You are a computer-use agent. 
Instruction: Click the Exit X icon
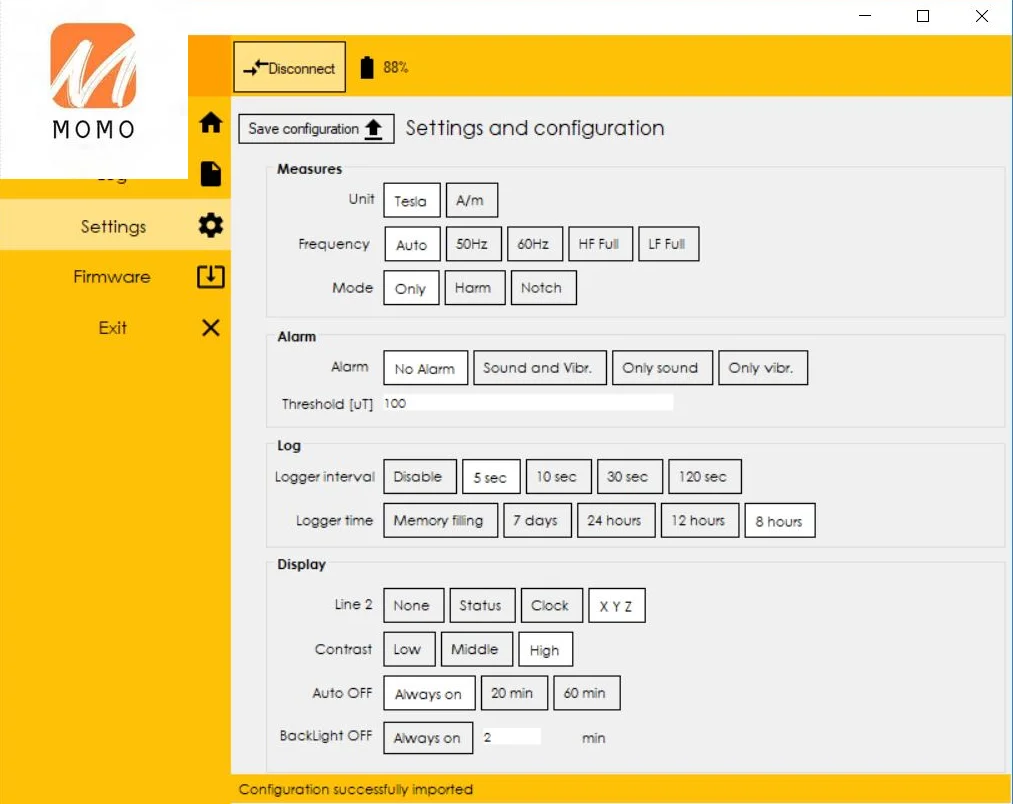coord(210,328)
